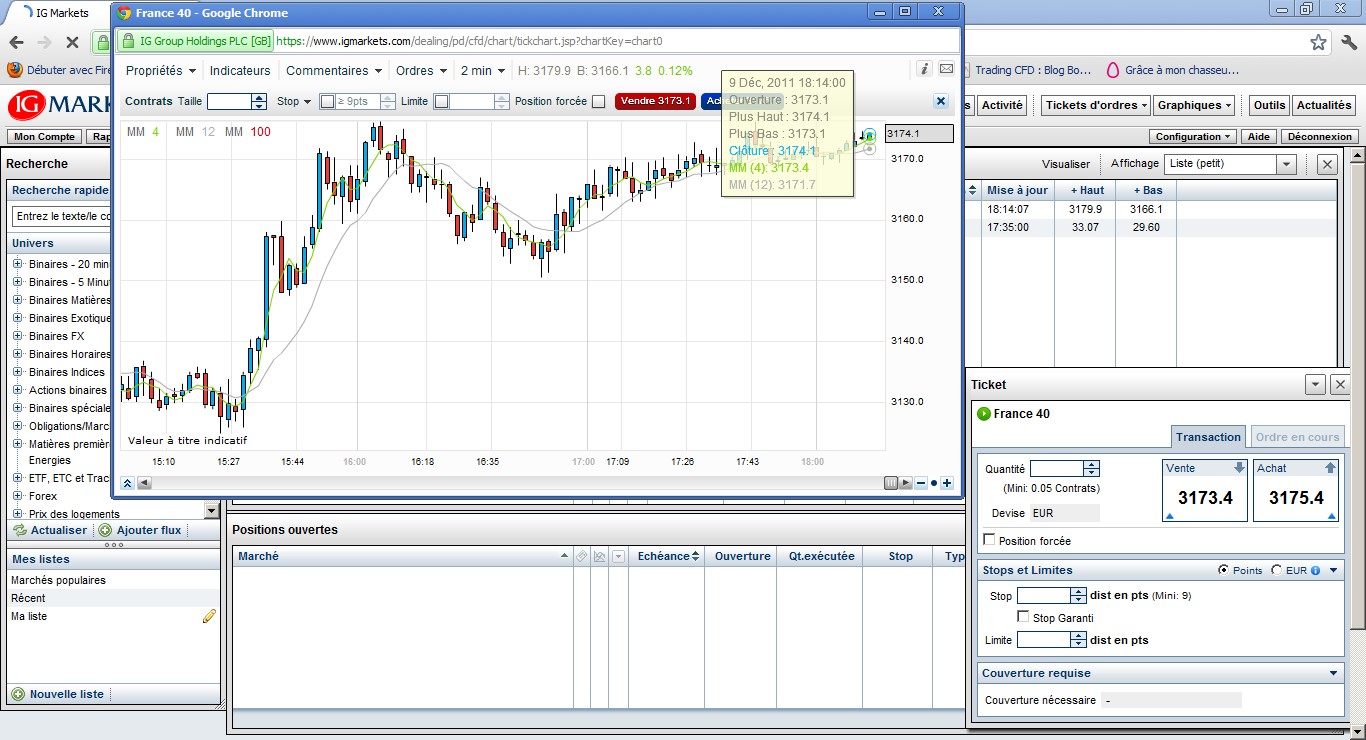Reset chart zoom with dot icon

pos(934,483)
